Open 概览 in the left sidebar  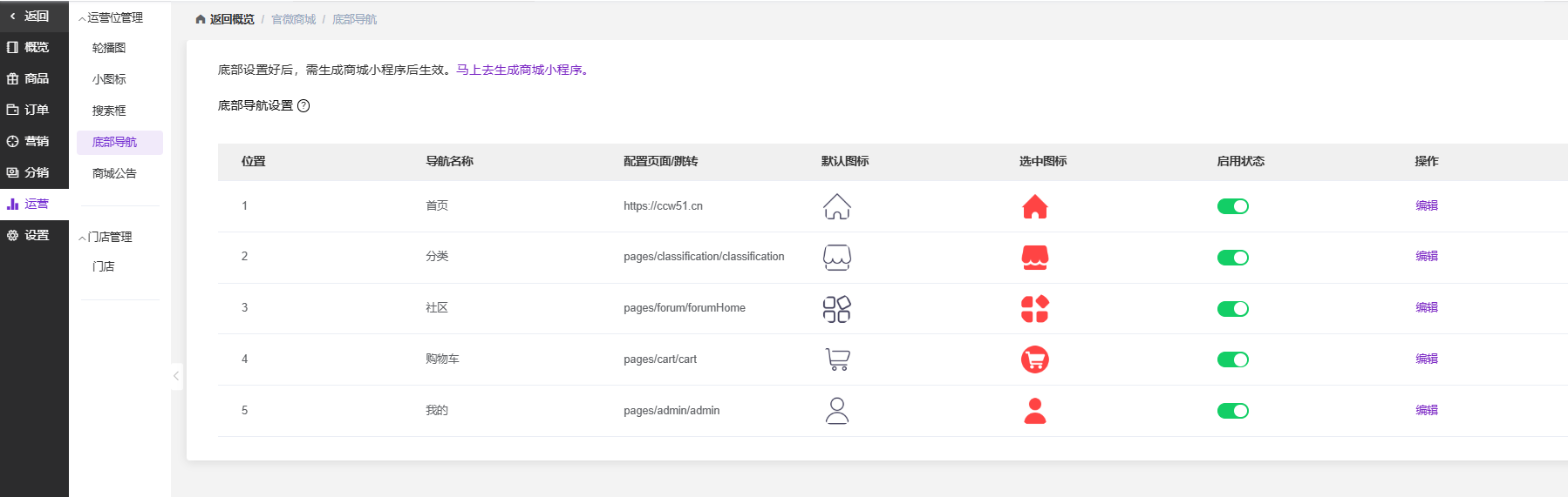coord(34,47)
